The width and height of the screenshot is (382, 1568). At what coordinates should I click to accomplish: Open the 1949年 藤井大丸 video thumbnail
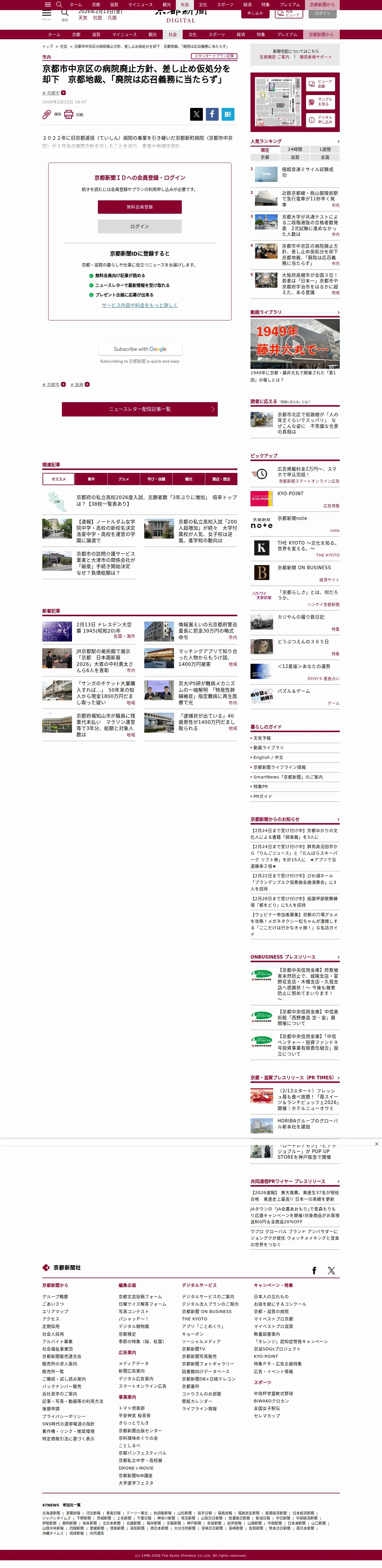pos(295,343)
